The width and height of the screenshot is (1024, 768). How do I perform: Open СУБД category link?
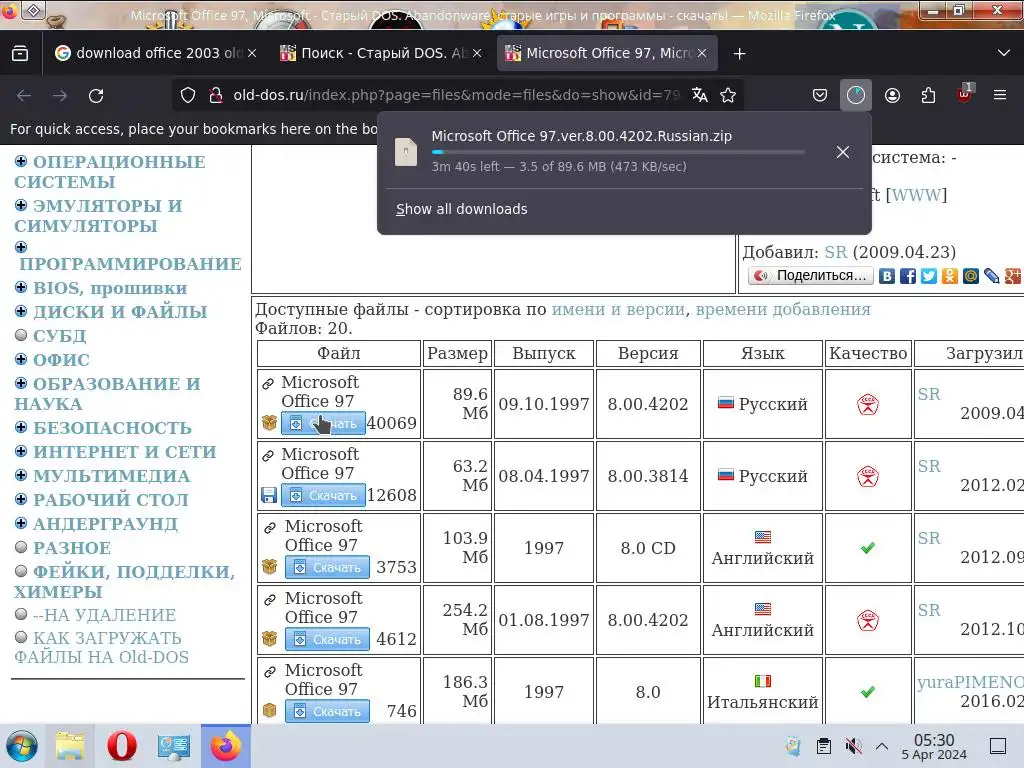[59, 336]
